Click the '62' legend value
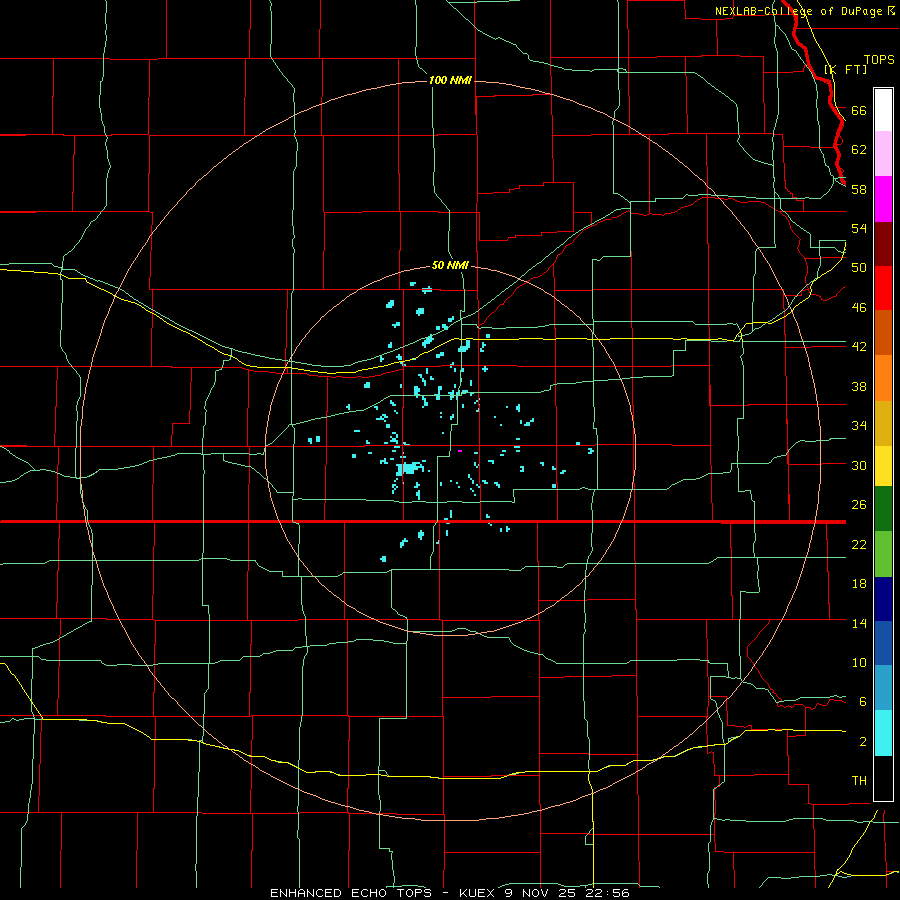 (859, 150)
